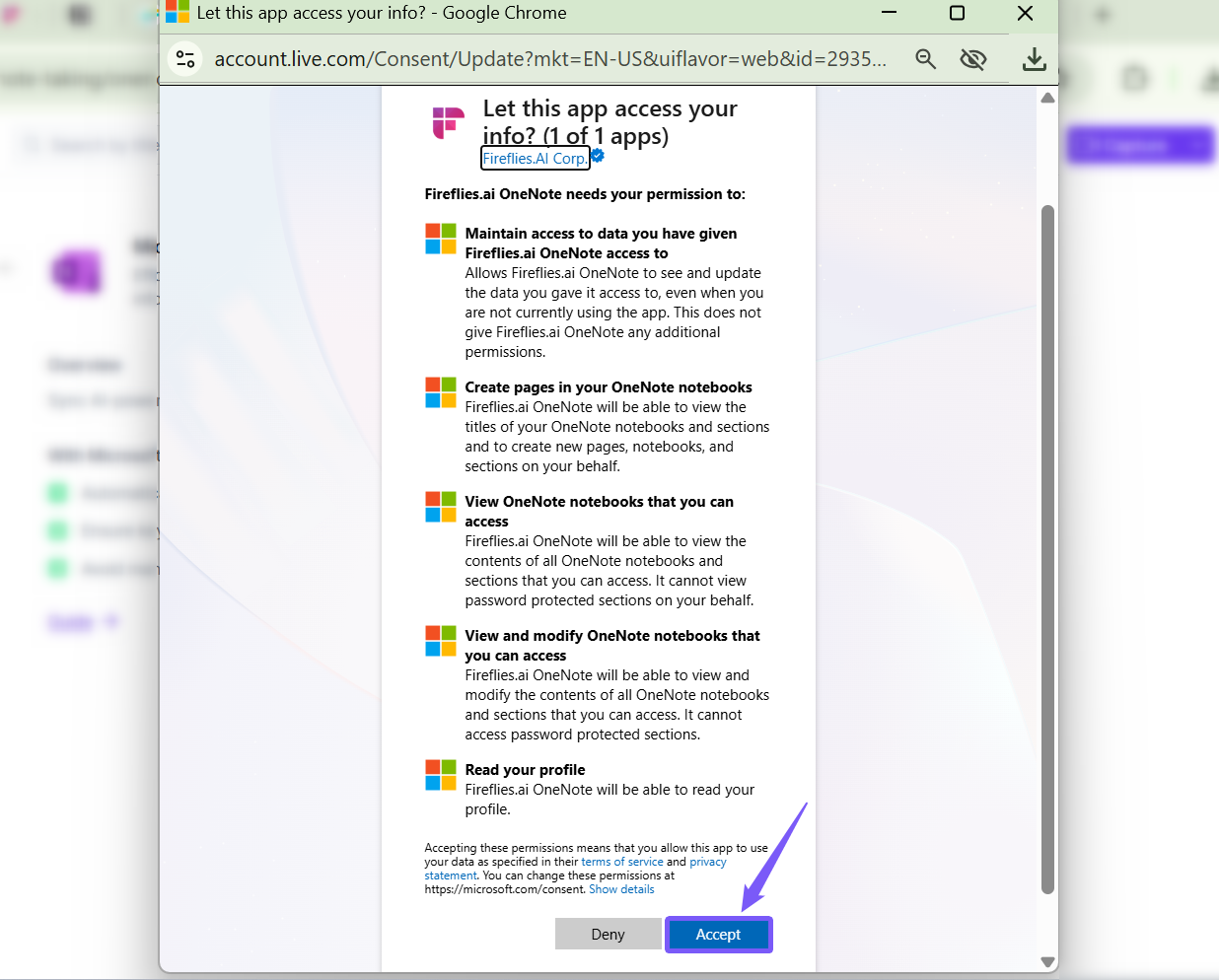Screen dimensions: 1219x980
Task: Click the Fireflies logo beside the heading
Action: pyautogui.click(x=449, y=123)
